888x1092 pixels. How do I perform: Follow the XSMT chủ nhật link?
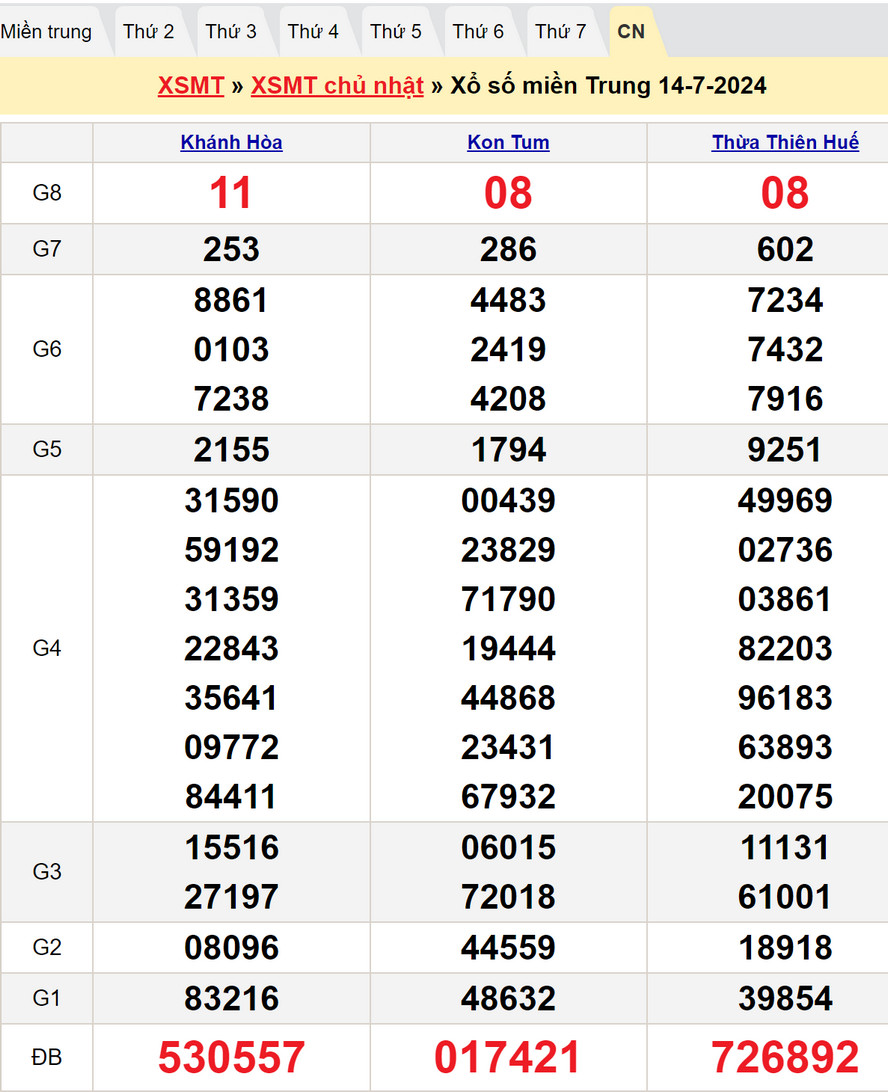tap(337, 86)
